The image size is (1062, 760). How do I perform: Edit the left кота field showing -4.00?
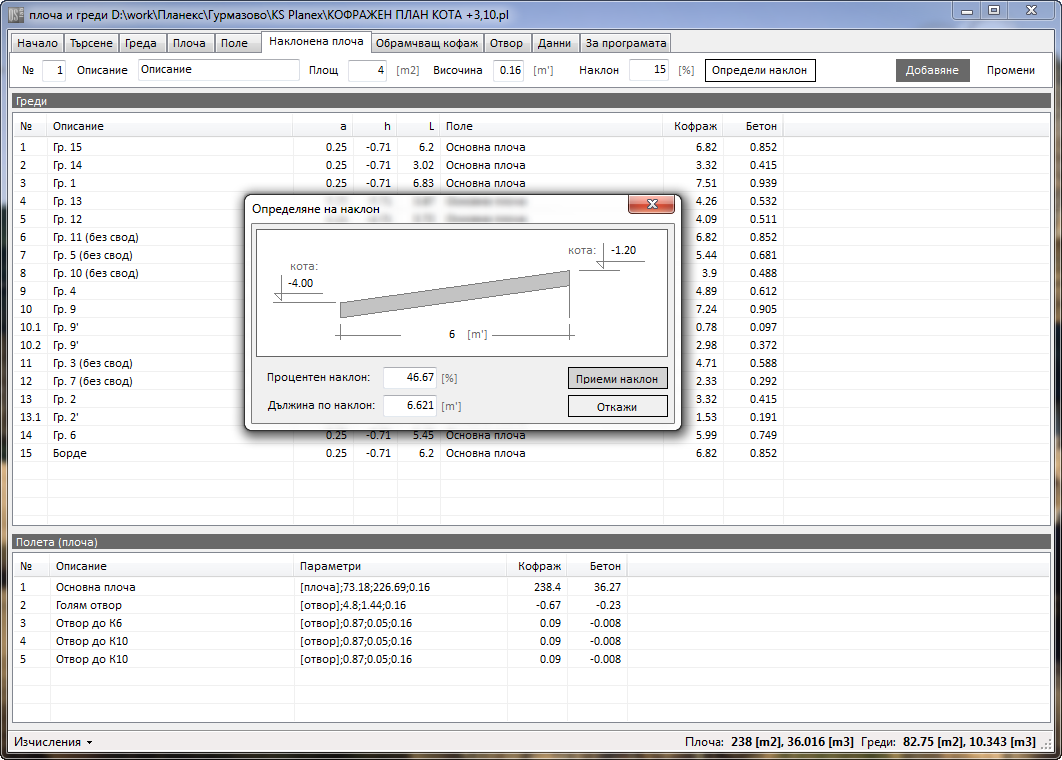305,284
